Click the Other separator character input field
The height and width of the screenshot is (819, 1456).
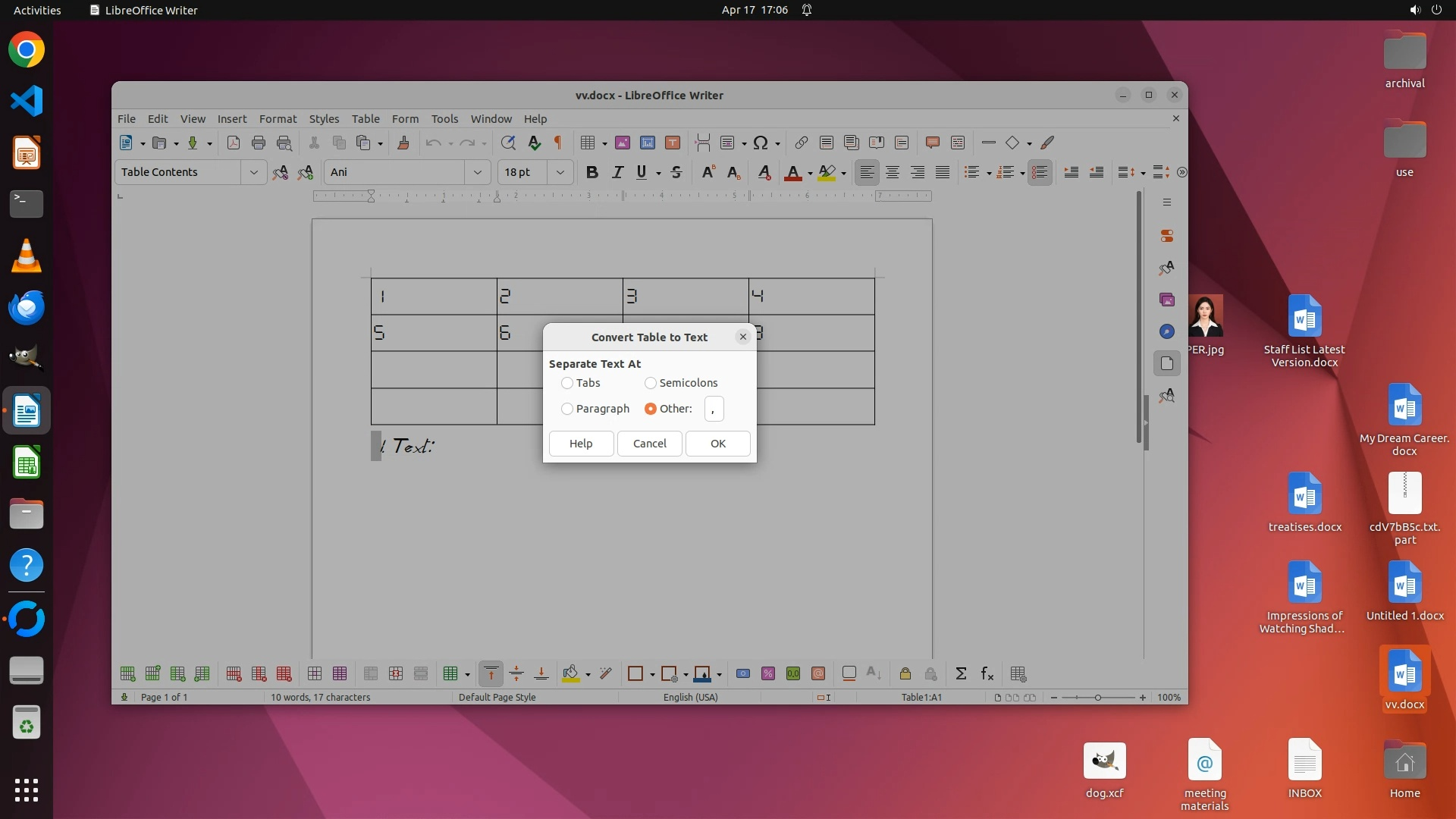(x=714, y=409)
